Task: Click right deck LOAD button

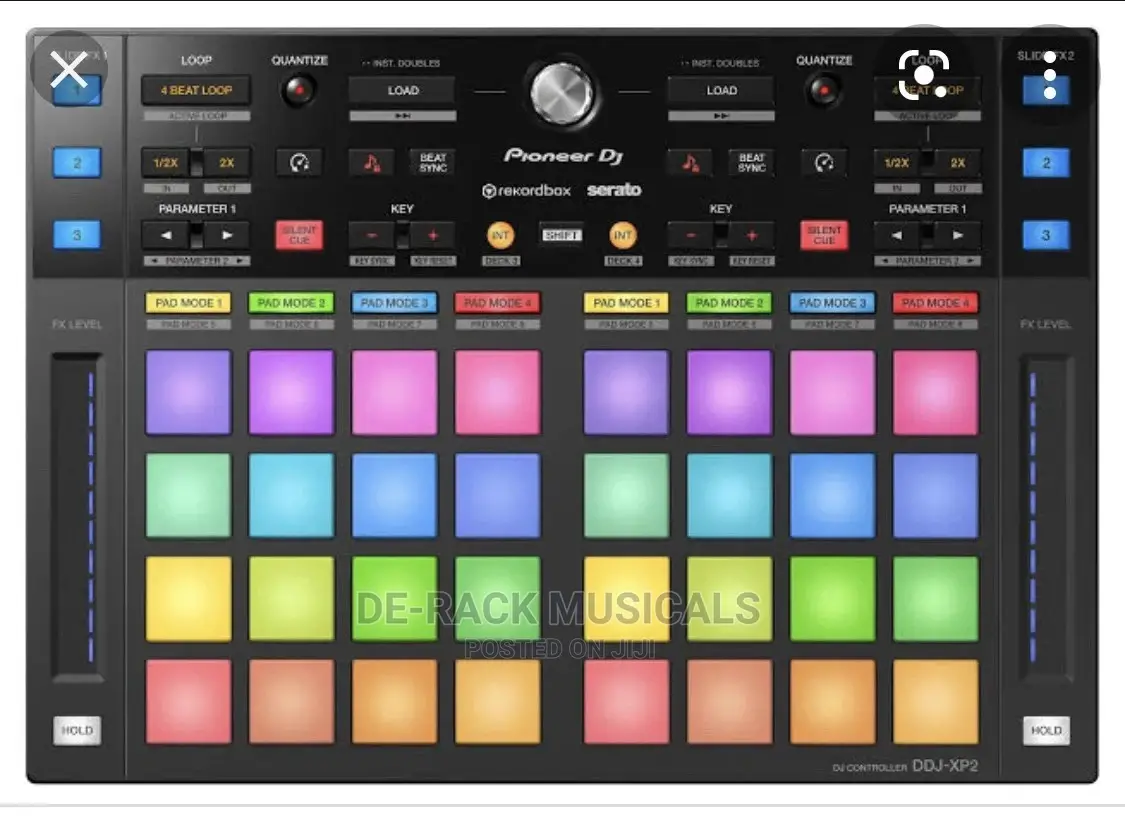Action: (x=721, y=91)
